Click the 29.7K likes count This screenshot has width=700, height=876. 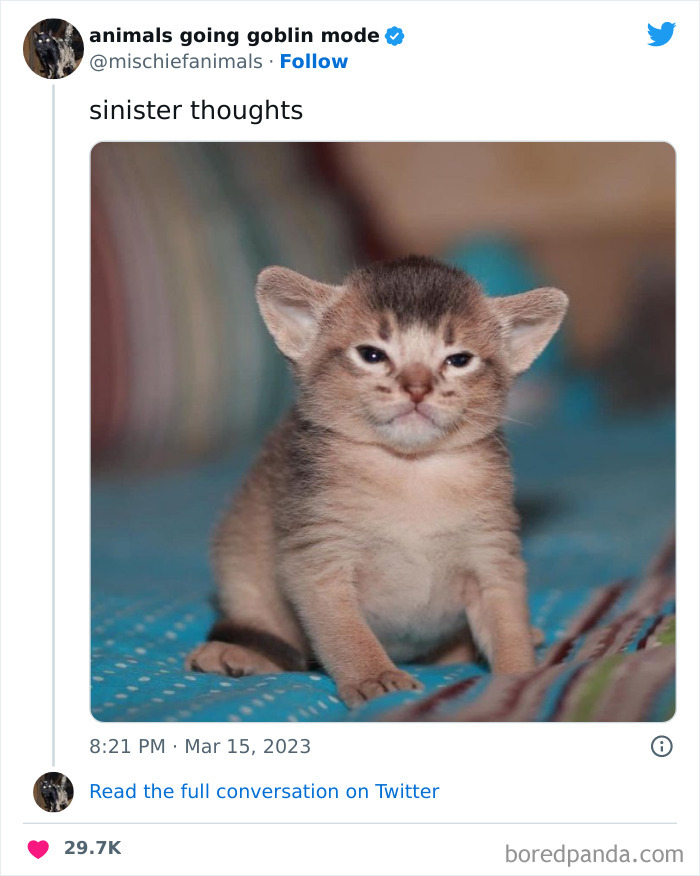click(x=92, y=848)
